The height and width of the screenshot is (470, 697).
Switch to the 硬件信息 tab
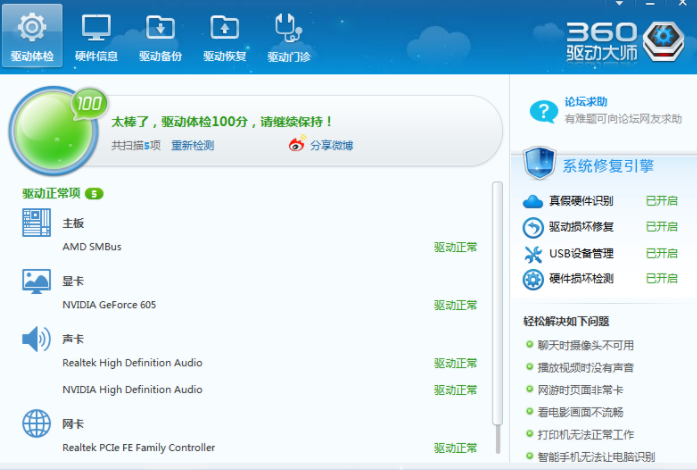pyautogui.click(x=96, y=36)
